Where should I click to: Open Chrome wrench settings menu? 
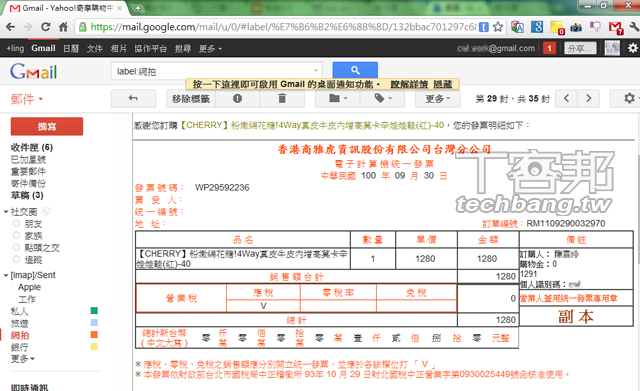[x=634, y=27]
